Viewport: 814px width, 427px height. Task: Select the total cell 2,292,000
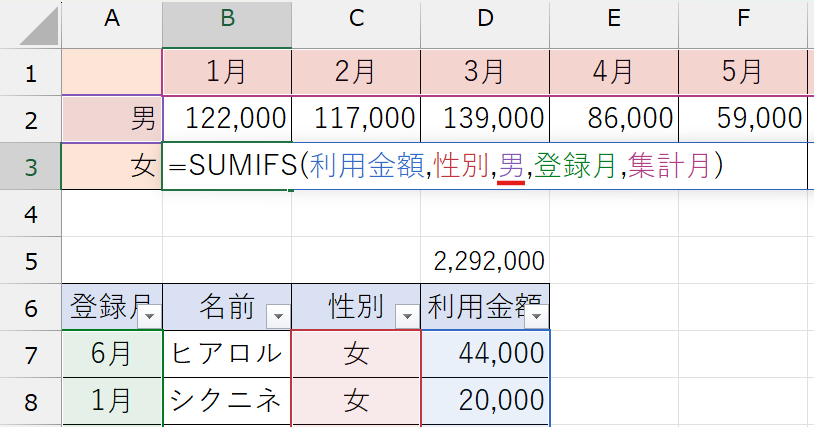485,260
